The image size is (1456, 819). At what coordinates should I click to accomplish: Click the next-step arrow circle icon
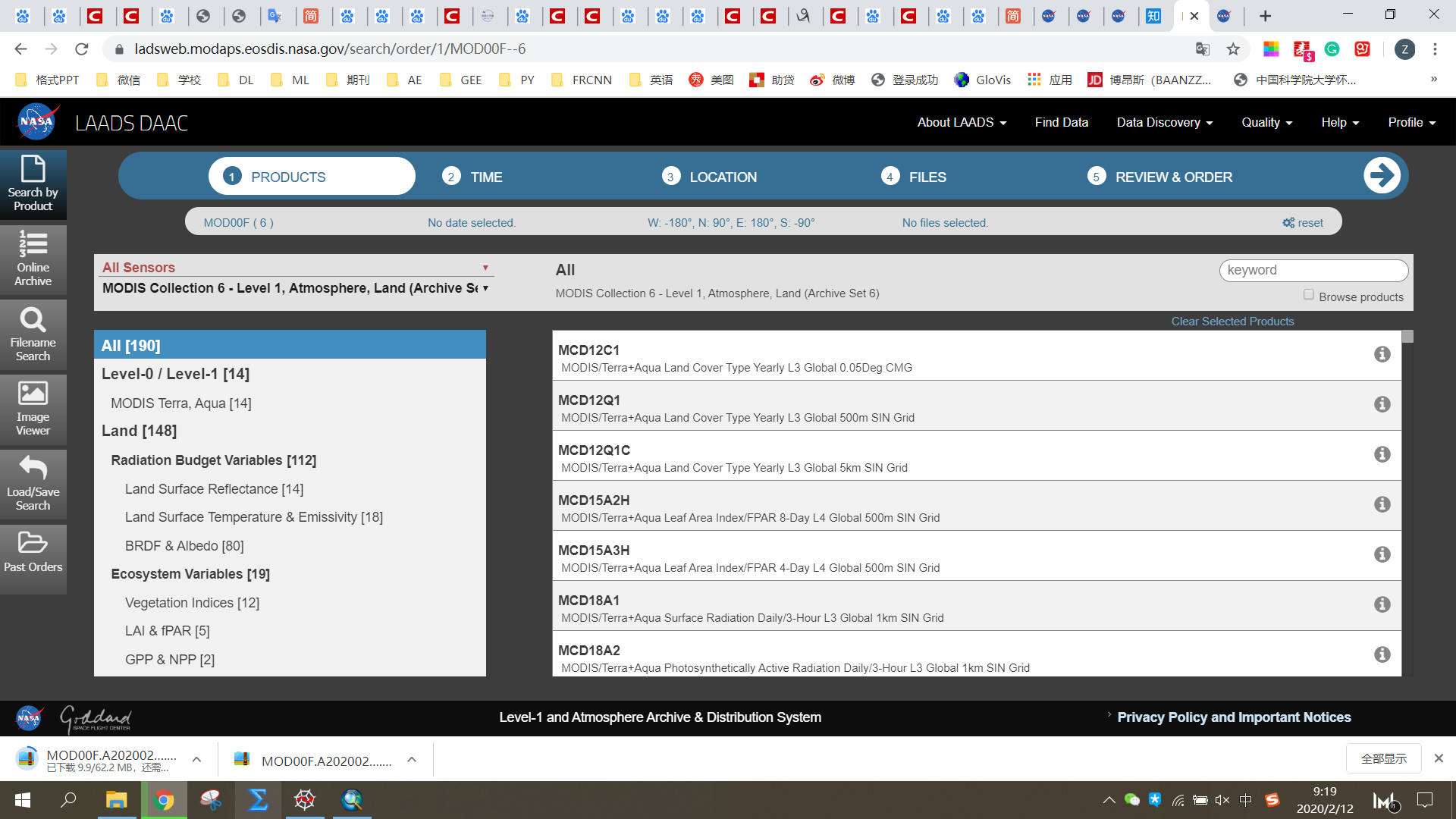[x=1381, y=176]
